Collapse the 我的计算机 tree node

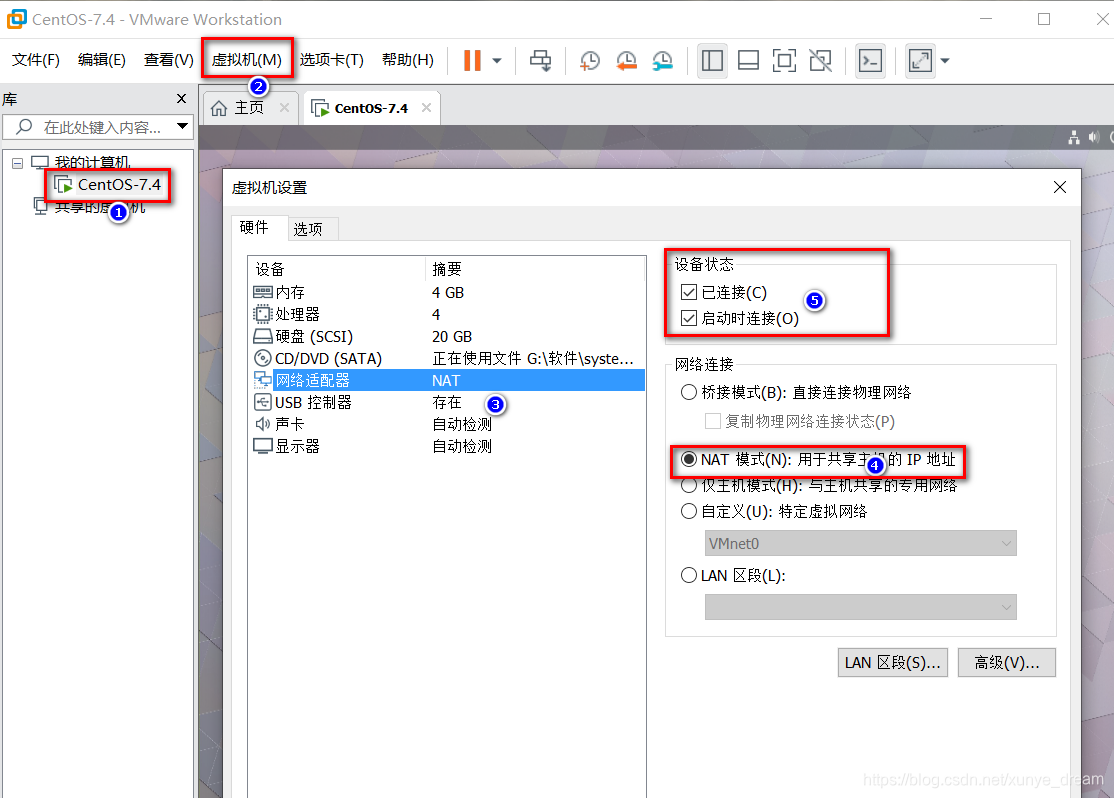17,163
